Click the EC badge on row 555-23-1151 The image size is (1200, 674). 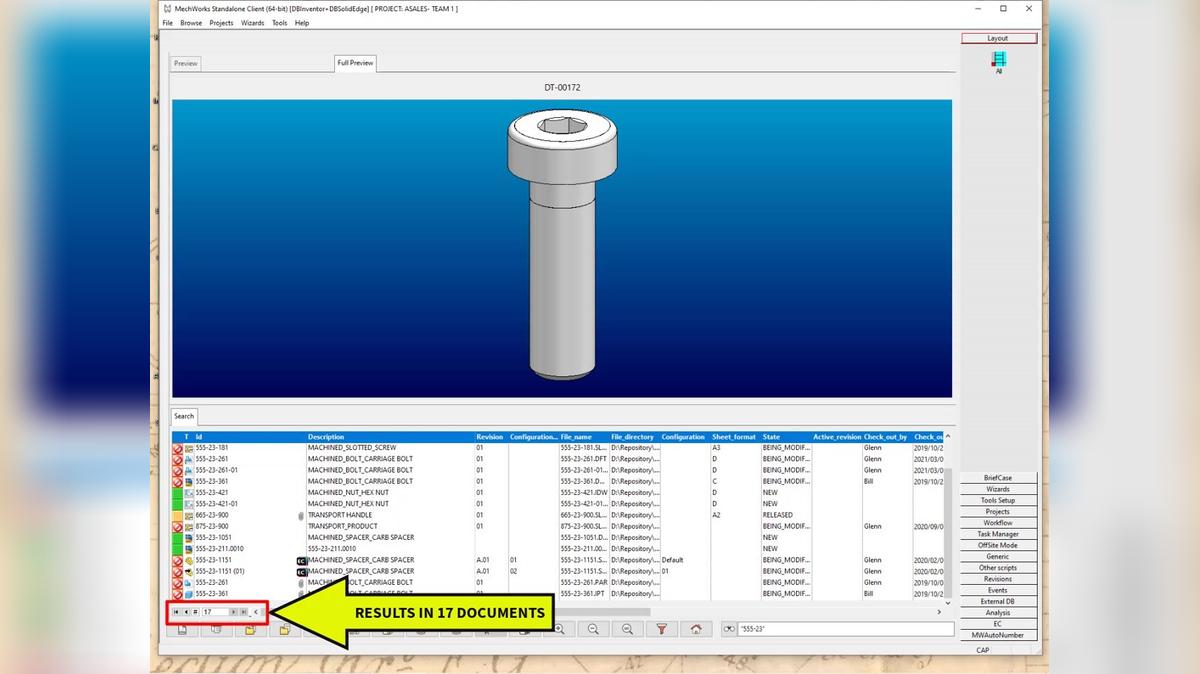click(301, 560)
